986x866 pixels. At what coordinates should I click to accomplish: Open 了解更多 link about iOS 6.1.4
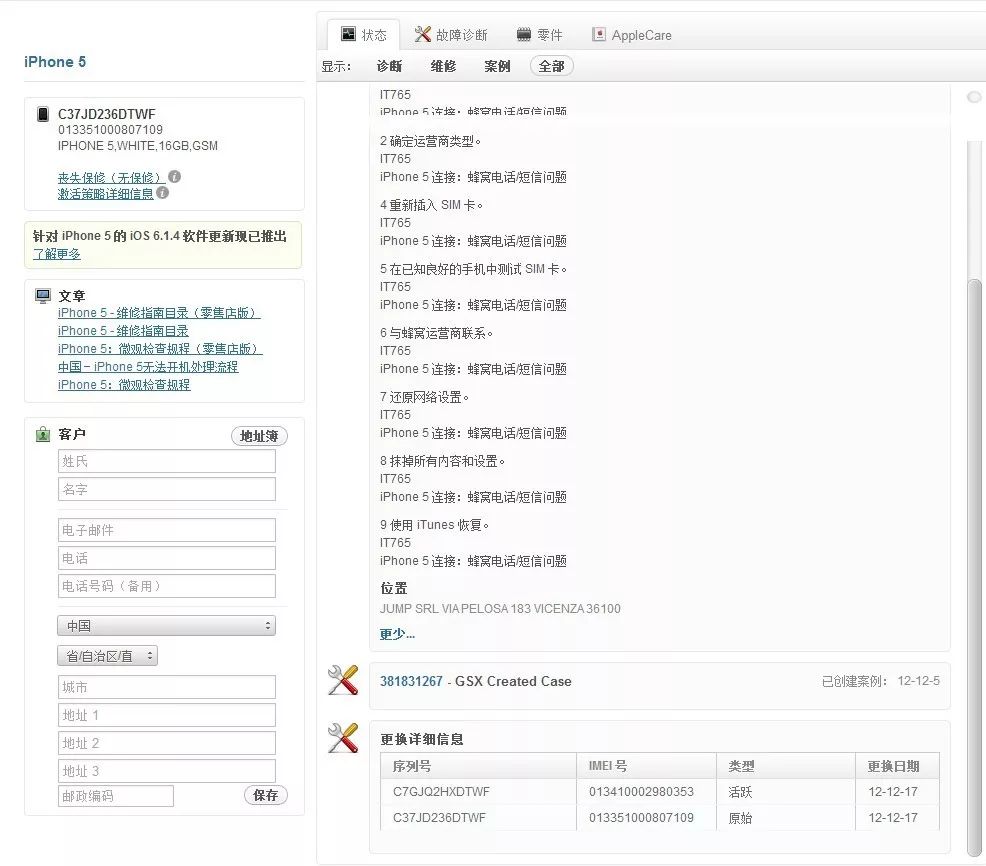(x=57, y=254)
